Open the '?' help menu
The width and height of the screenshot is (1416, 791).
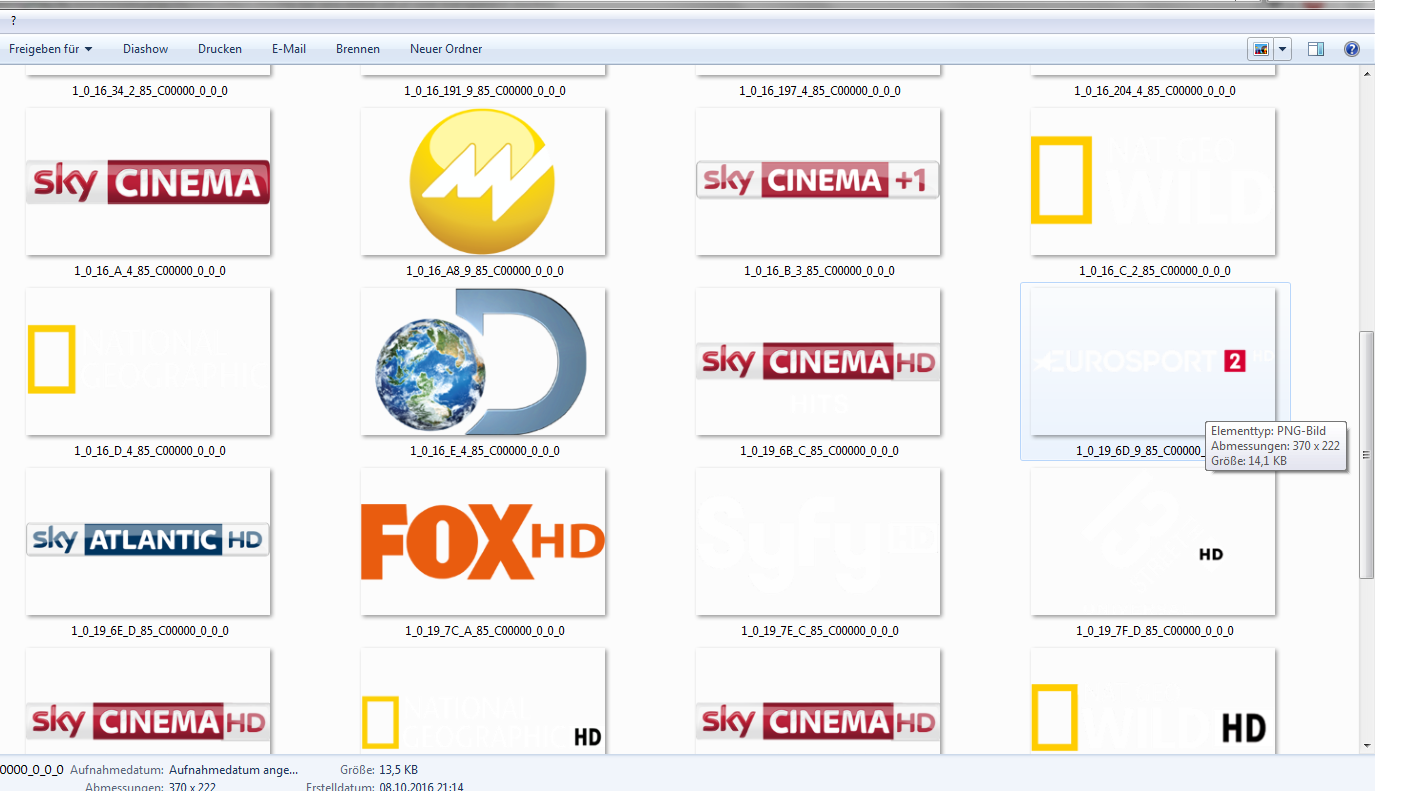(13, 20)
